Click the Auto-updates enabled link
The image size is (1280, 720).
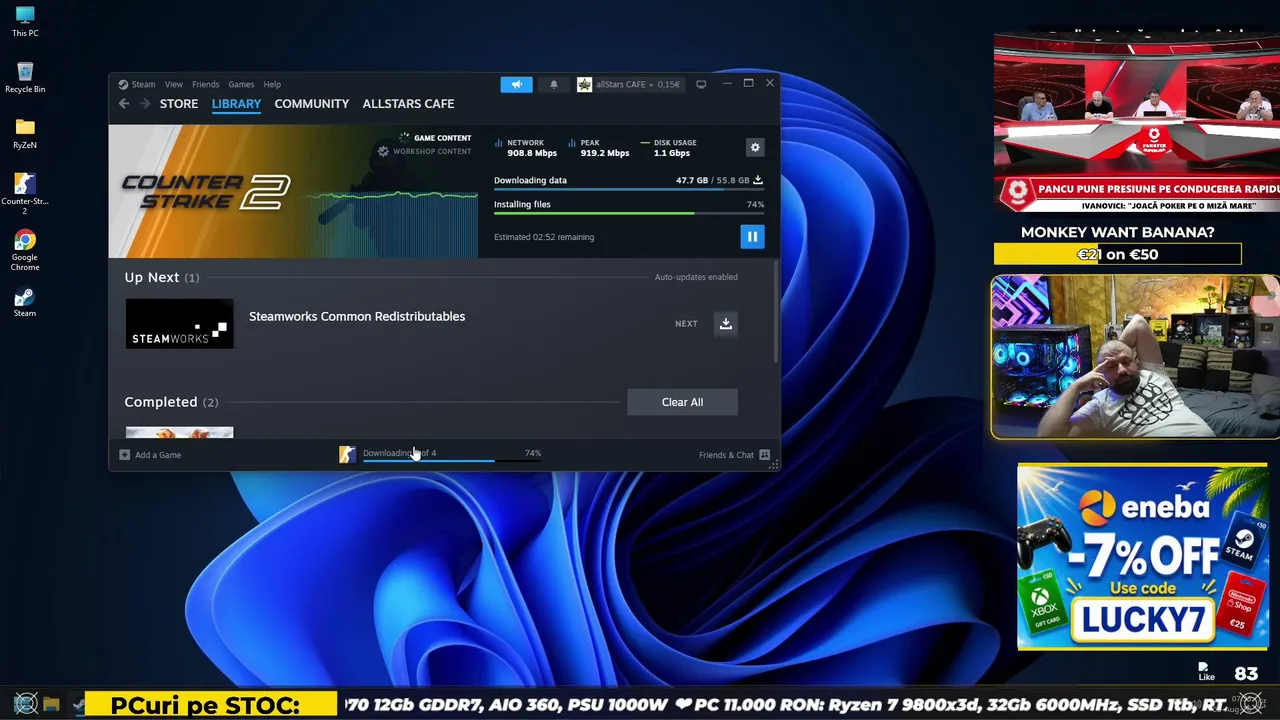pos(696,277)
